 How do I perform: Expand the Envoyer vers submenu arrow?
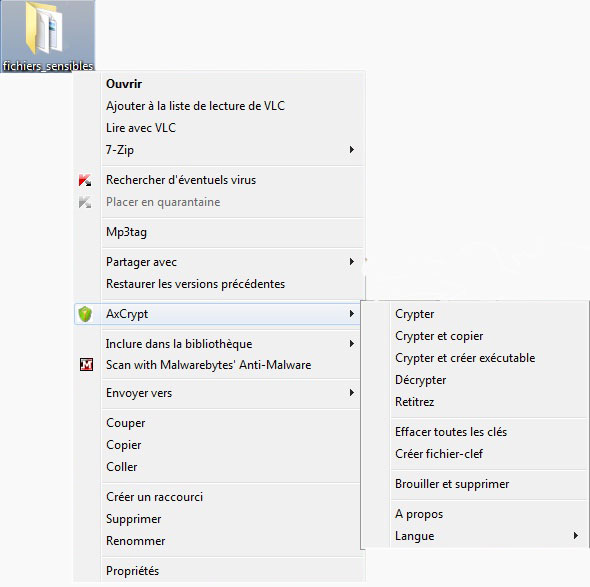tap(352, 393)
